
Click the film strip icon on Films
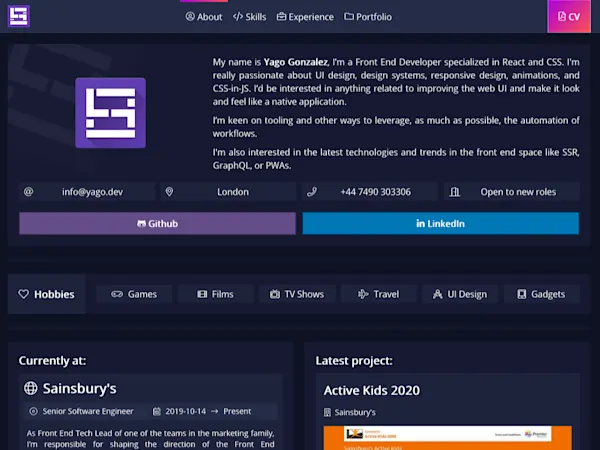(202, 294)
